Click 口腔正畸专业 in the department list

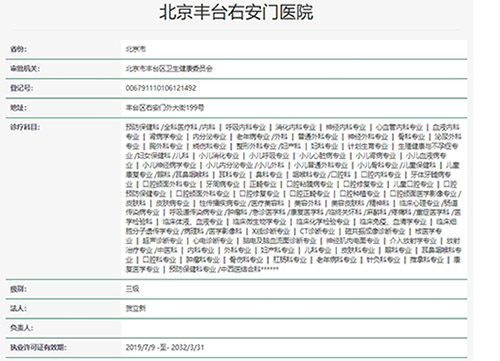coord(309,194)
